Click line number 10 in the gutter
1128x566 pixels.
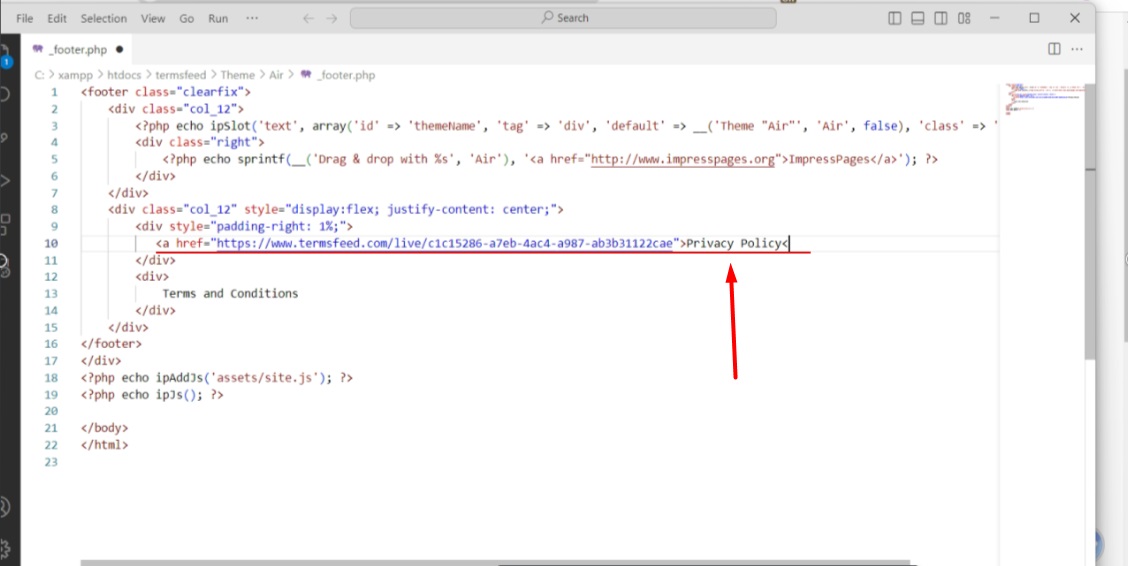(50, 243)
